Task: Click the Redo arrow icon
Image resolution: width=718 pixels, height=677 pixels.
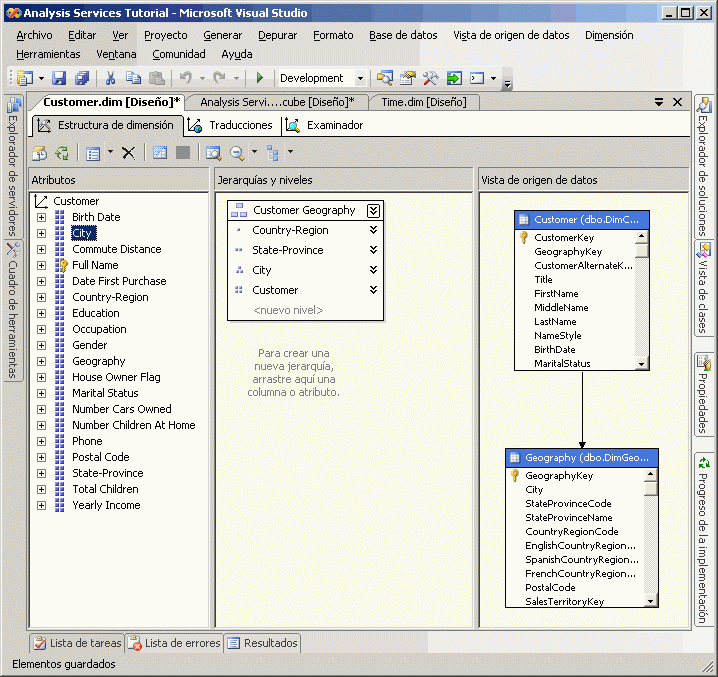Action: 219,78
